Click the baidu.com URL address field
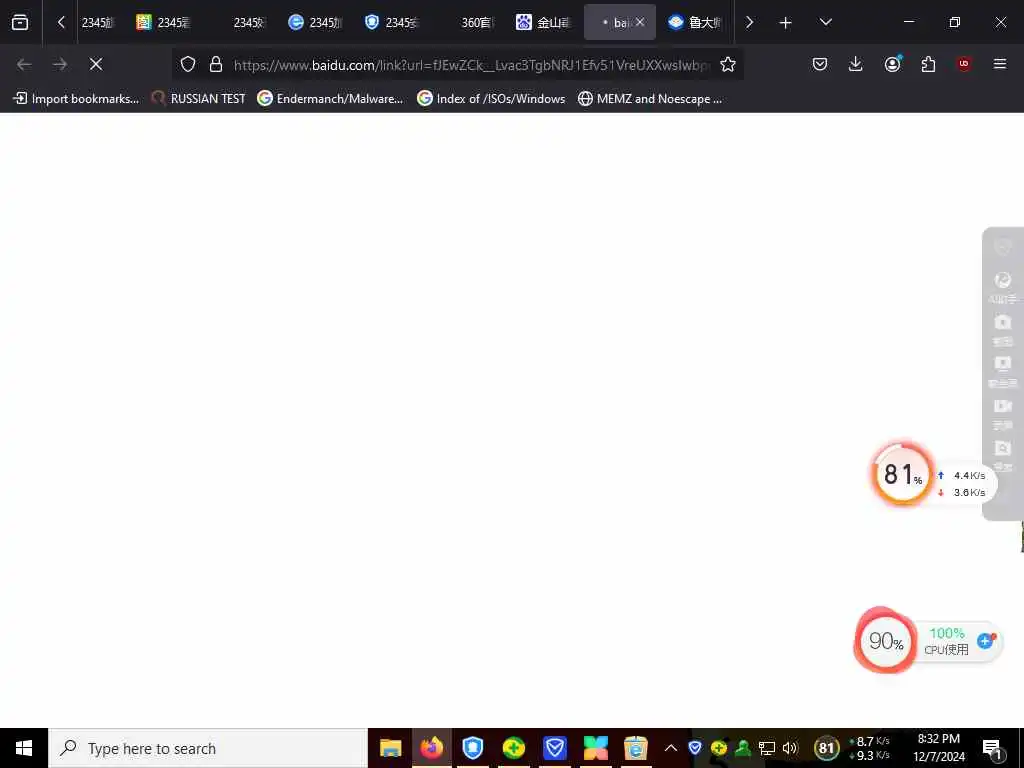This screenshot has height=768, width=1024. click(x=471, y=65)
